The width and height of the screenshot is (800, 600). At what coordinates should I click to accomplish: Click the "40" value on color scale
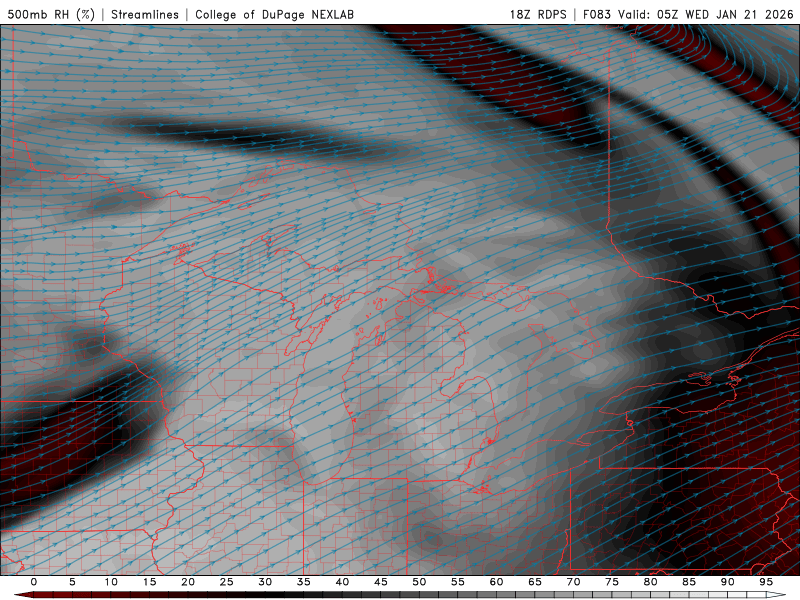click(342, 582)
